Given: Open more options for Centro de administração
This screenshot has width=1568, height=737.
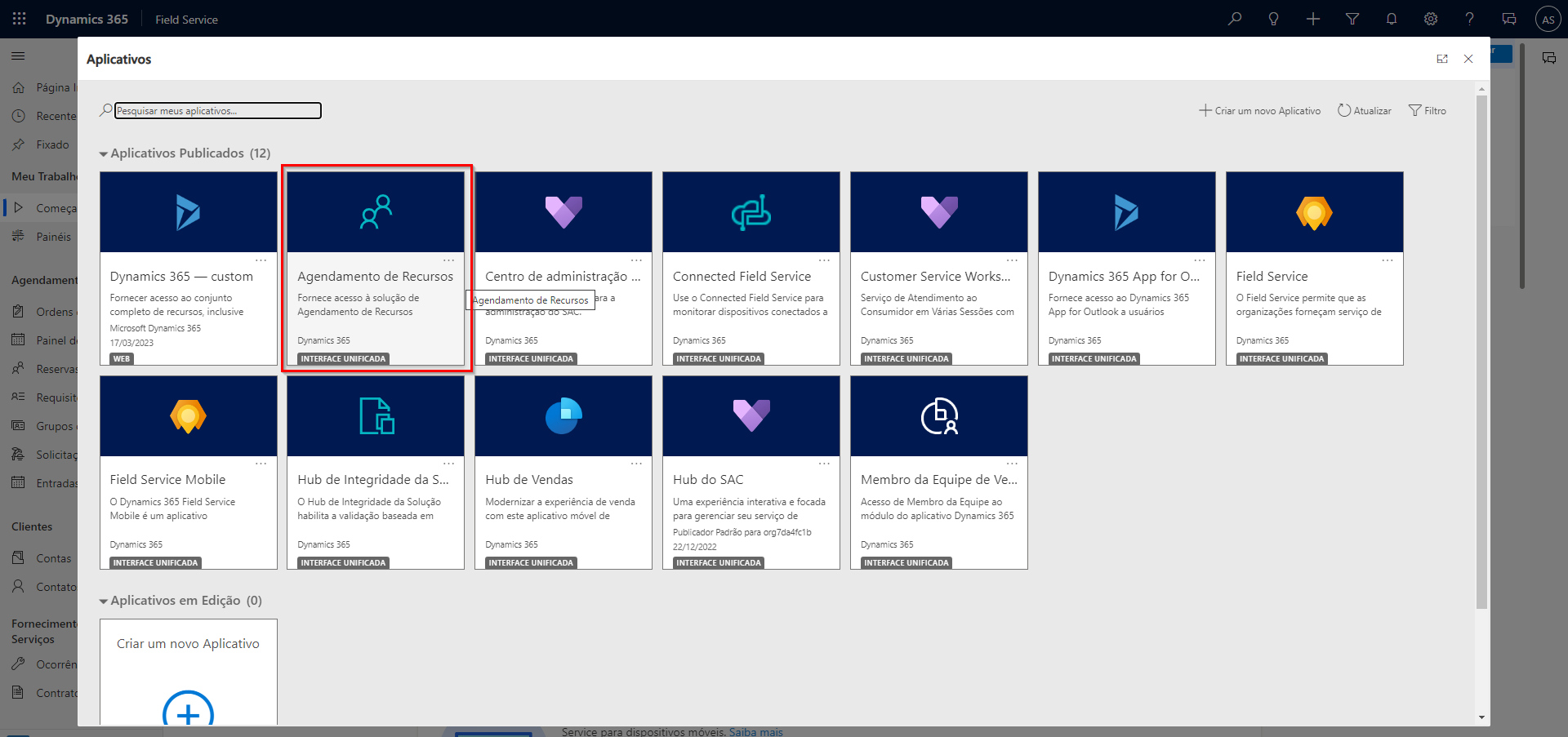Looking at the screenshot, I should (636, 260).
